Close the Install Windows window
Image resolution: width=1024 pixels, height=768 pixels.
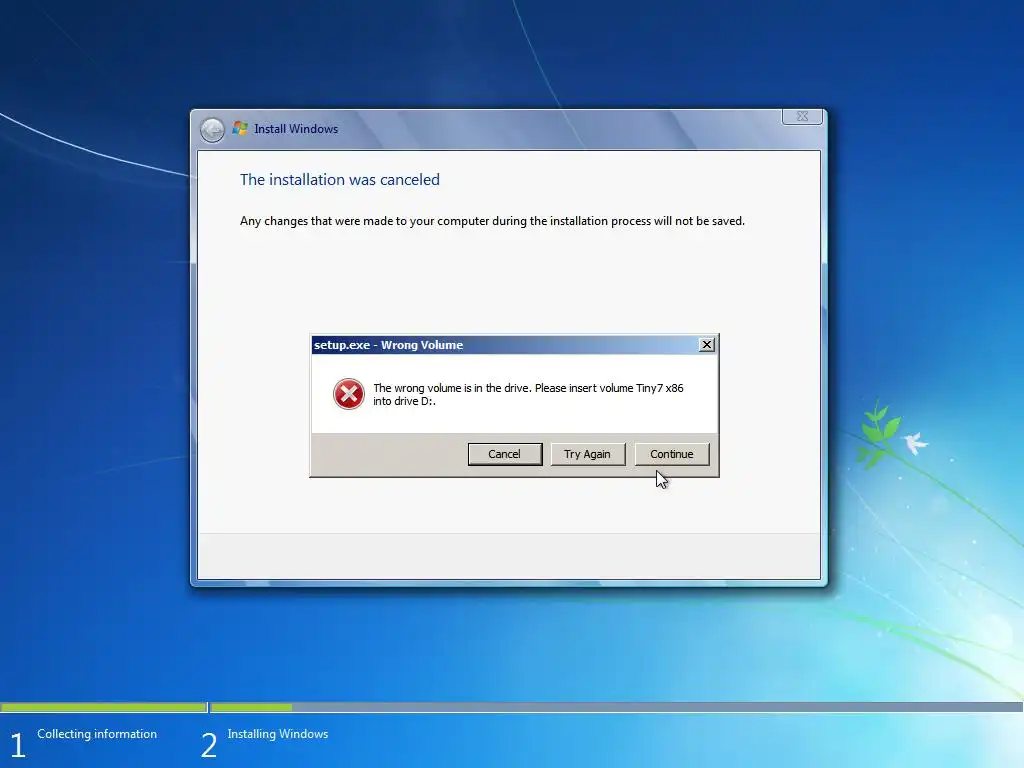[x=802, y=116]
